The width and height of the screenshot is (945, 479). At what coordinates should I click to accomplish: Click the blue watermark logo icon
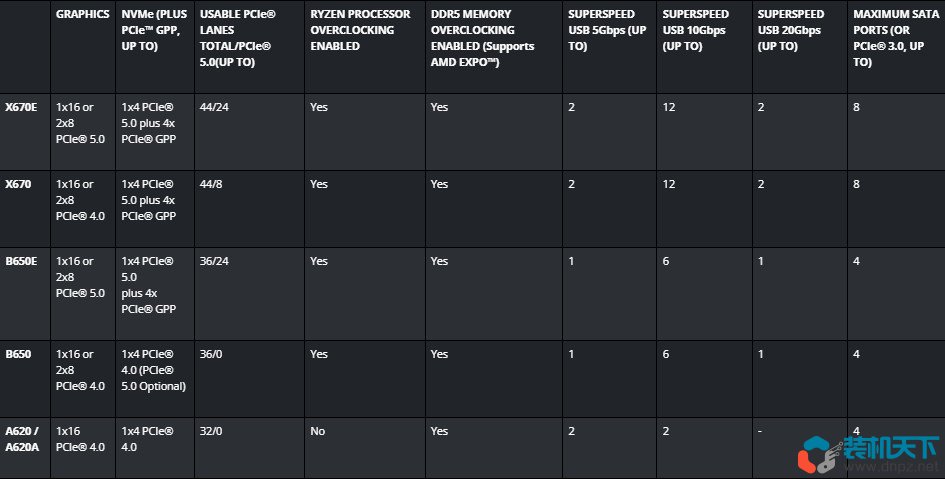click(x=819, y=454)
